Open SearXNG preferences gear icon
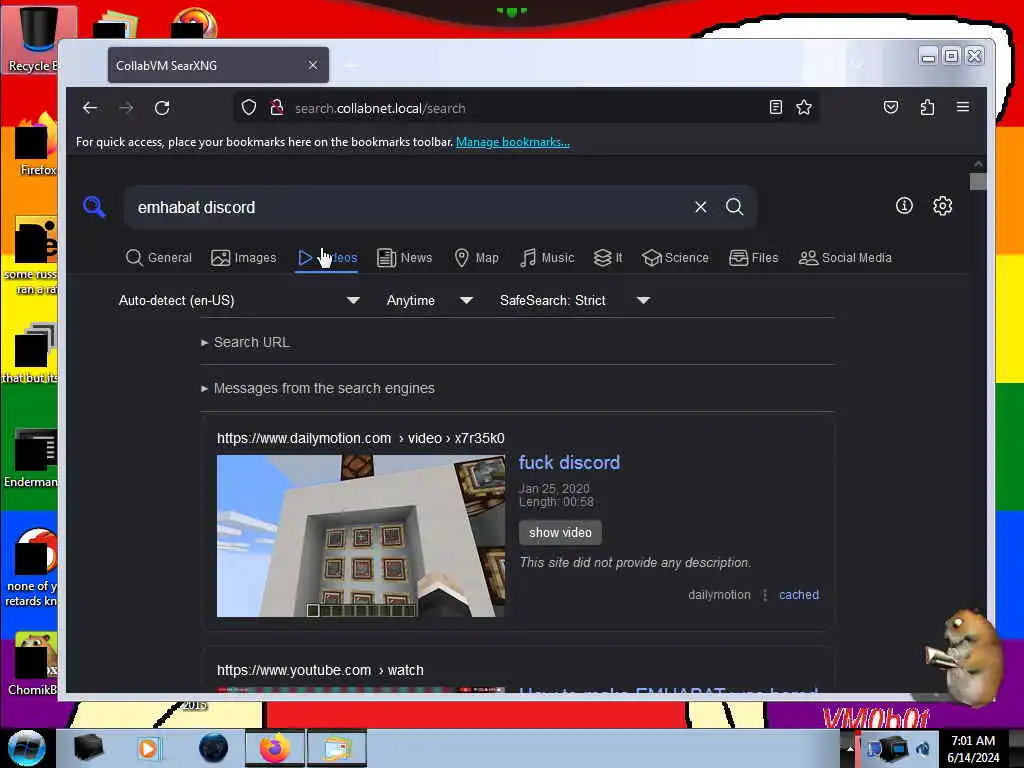Image resolution: width=1024 pixels, height=768 pixels. click(942, 206)
